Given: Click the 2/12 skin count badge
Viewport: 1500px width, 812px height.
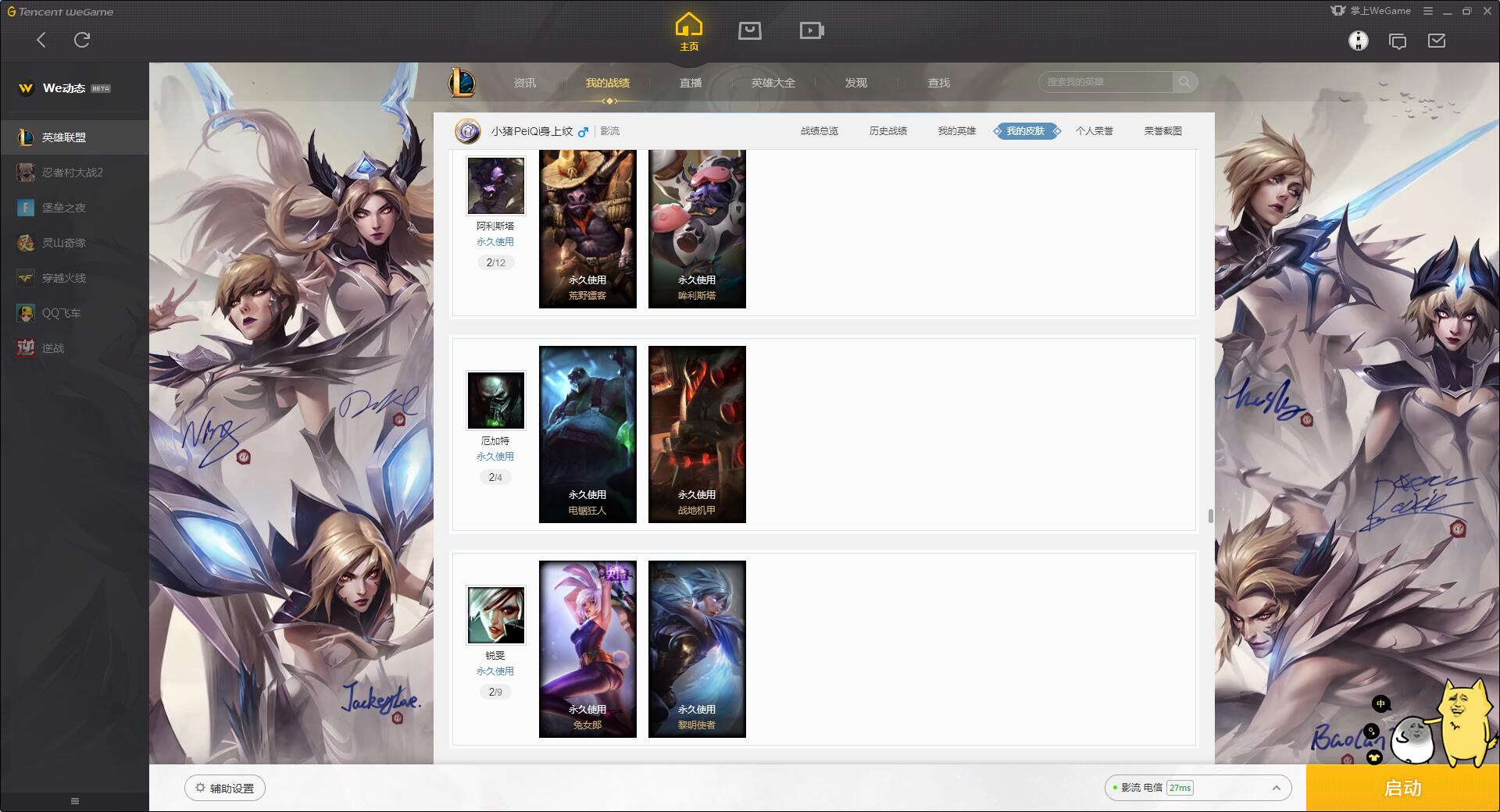Looking at the screenshot, I should coord(496,263).
